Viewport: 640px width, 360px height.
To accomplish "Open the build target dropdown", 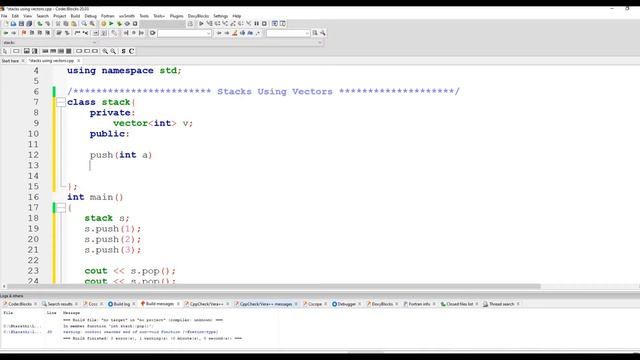I will 163,24.
